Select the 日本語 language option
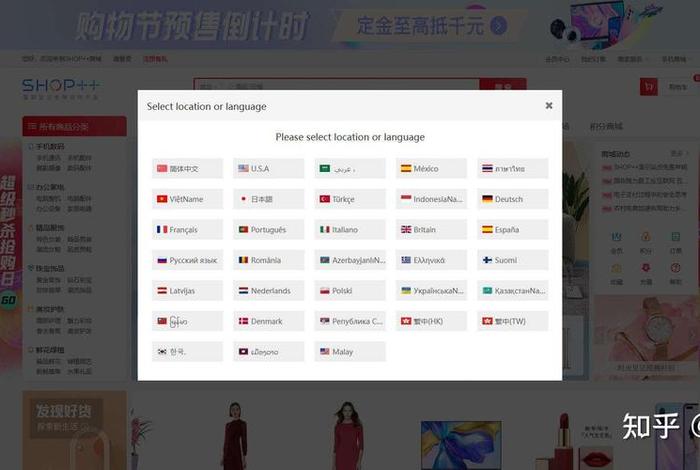The height and width of the screenshot is (470, 700). coord(268,199)
